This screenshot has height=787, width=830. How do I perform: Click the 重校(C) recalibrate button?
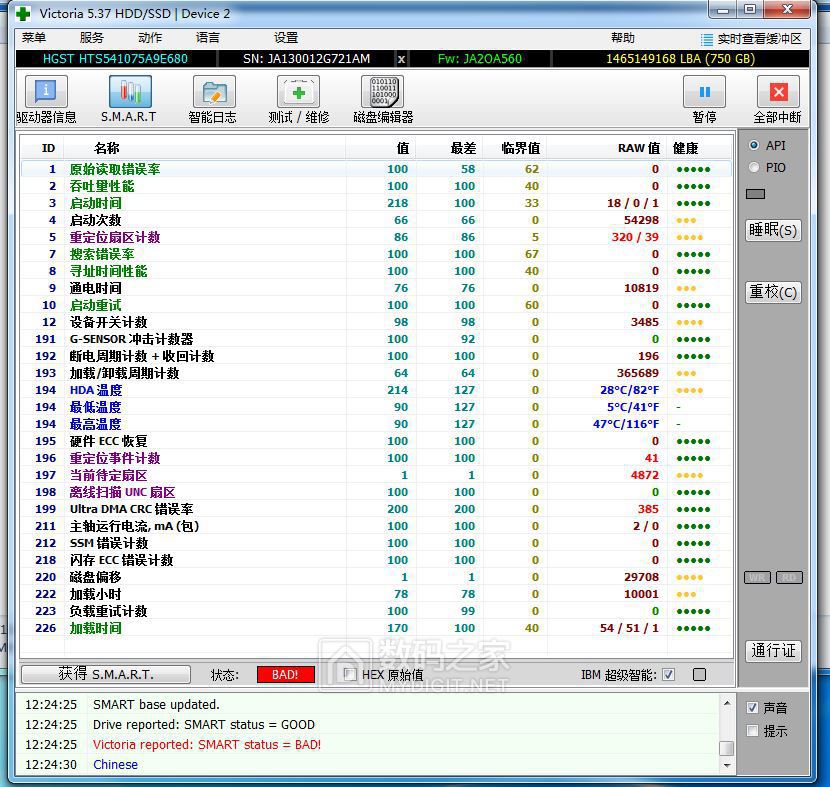[773, 292]
